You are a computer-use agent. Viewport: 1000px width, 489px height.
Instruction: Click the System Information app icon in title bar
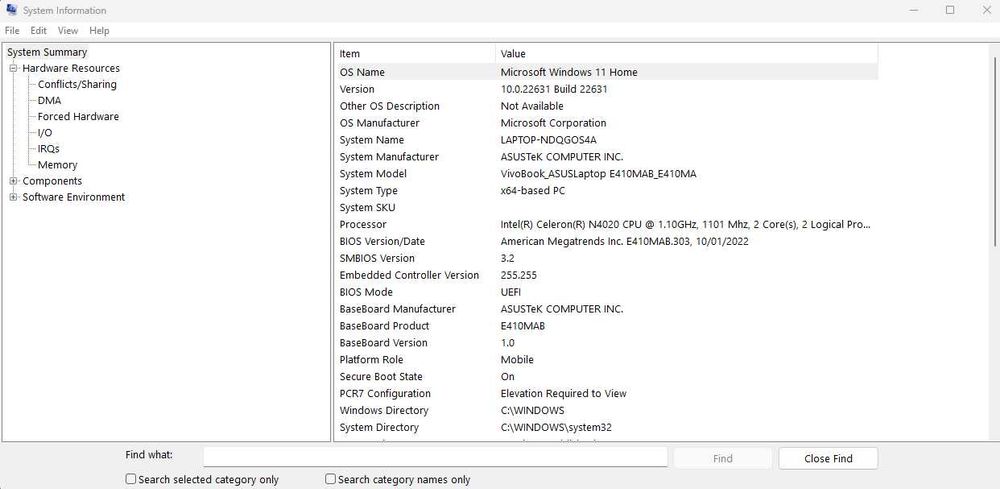point(11,10)
